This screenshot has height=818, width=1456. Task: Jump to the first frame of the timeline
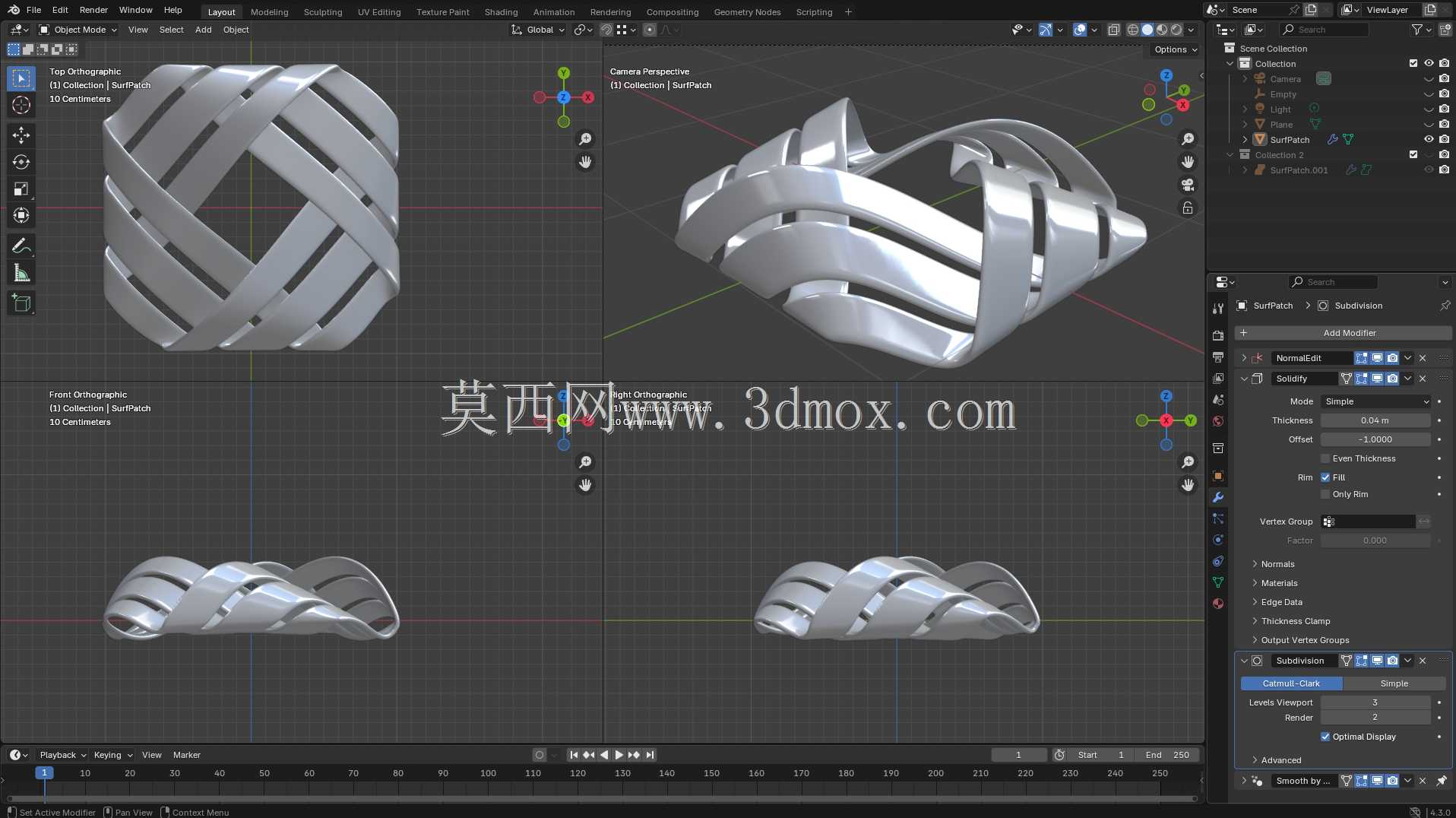pyautogui.click(x=574, y=755)
